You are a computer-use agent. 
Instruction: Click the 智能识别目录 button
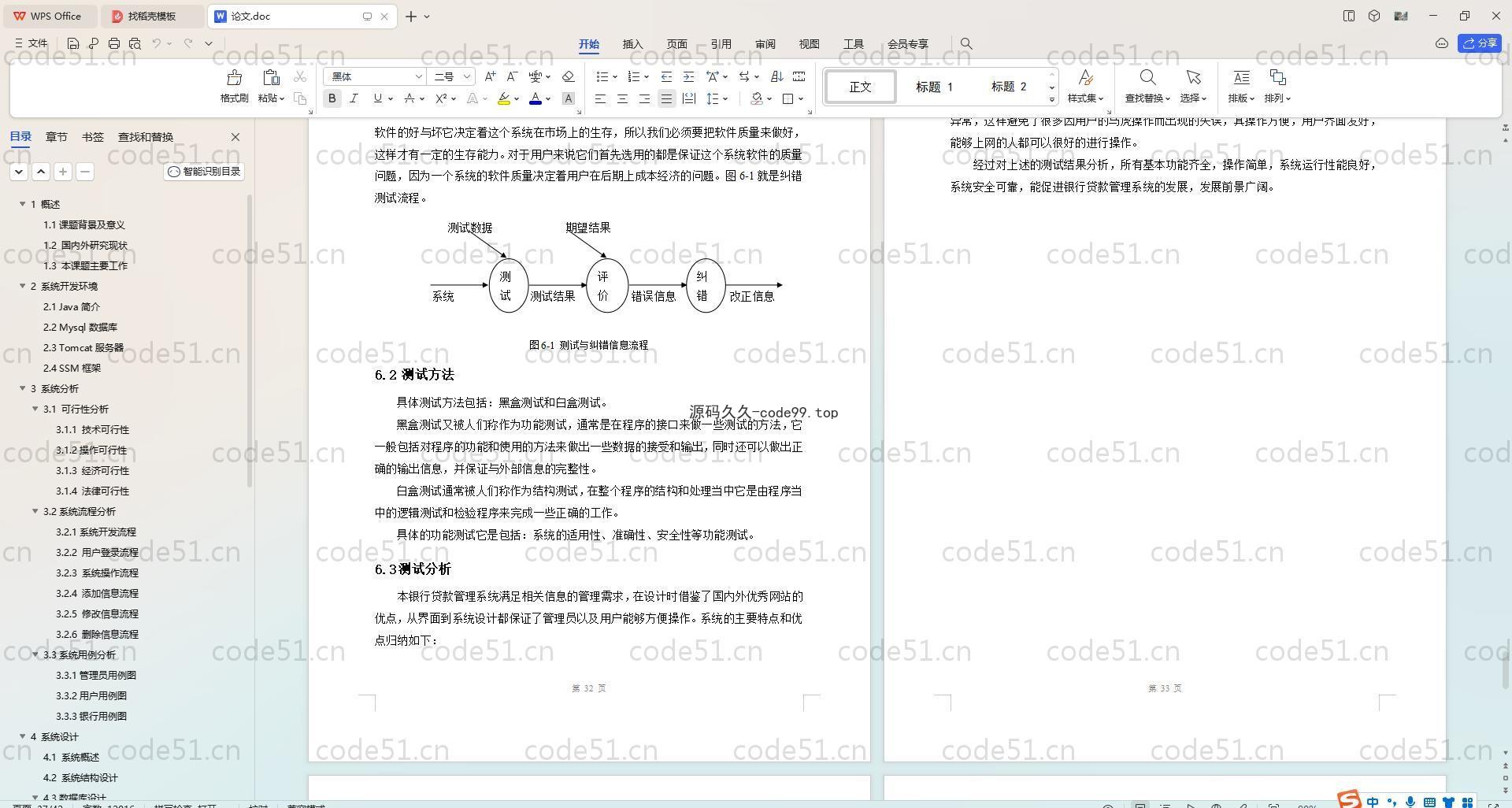click(x=204, y=172)
